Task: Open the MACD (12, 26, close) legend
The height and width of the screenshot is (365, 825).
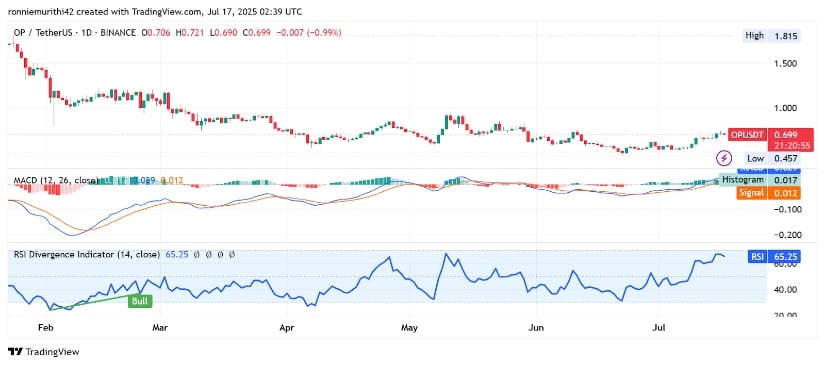Action: tap(56, 181)
